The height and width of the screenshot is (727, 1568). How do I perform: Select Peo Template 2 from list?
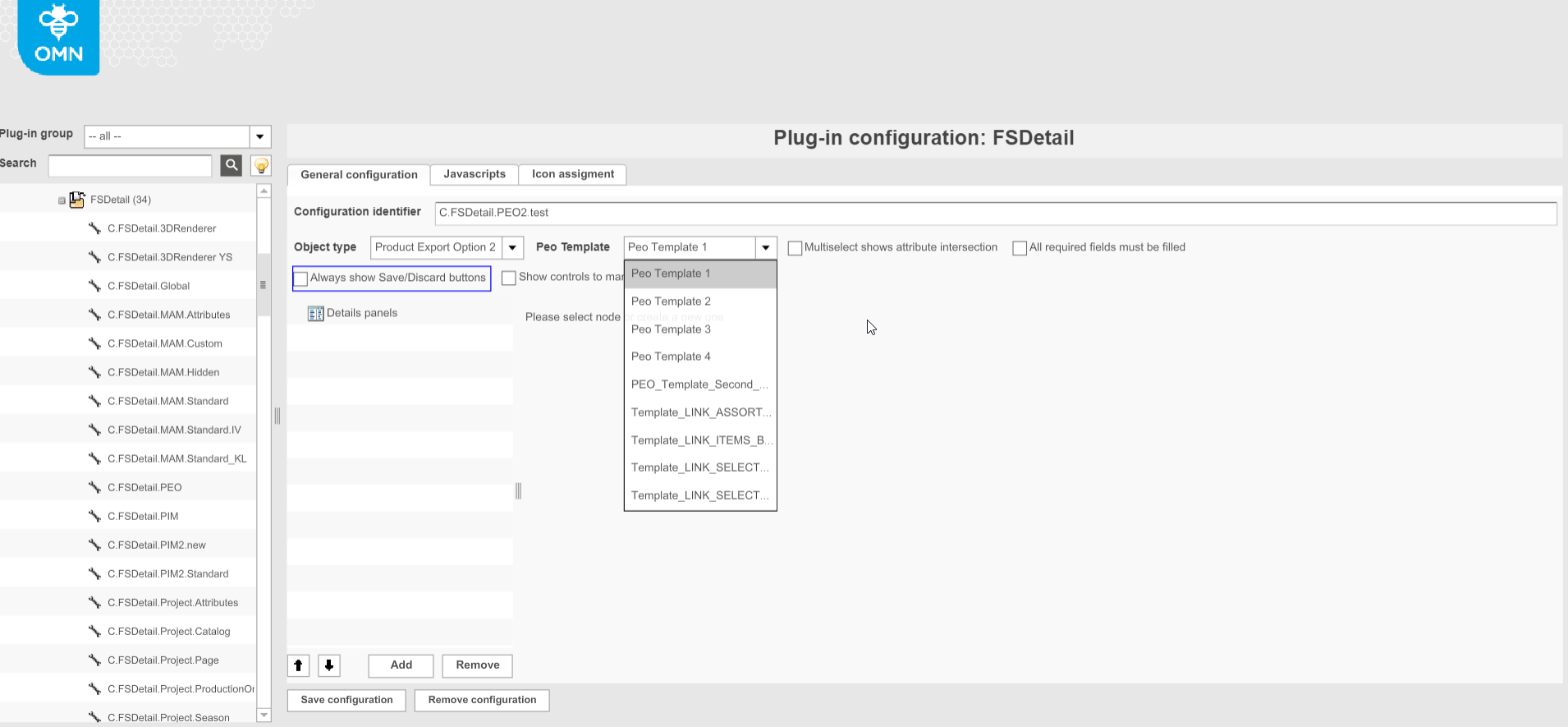[700, 301]
